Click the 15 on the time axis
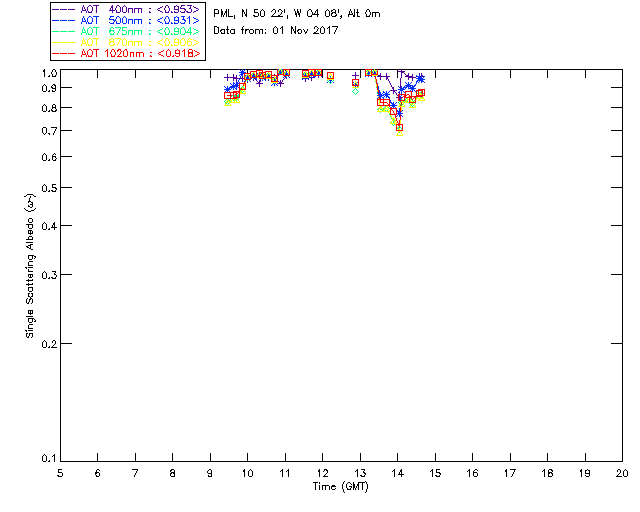 [x=435, y=473]
